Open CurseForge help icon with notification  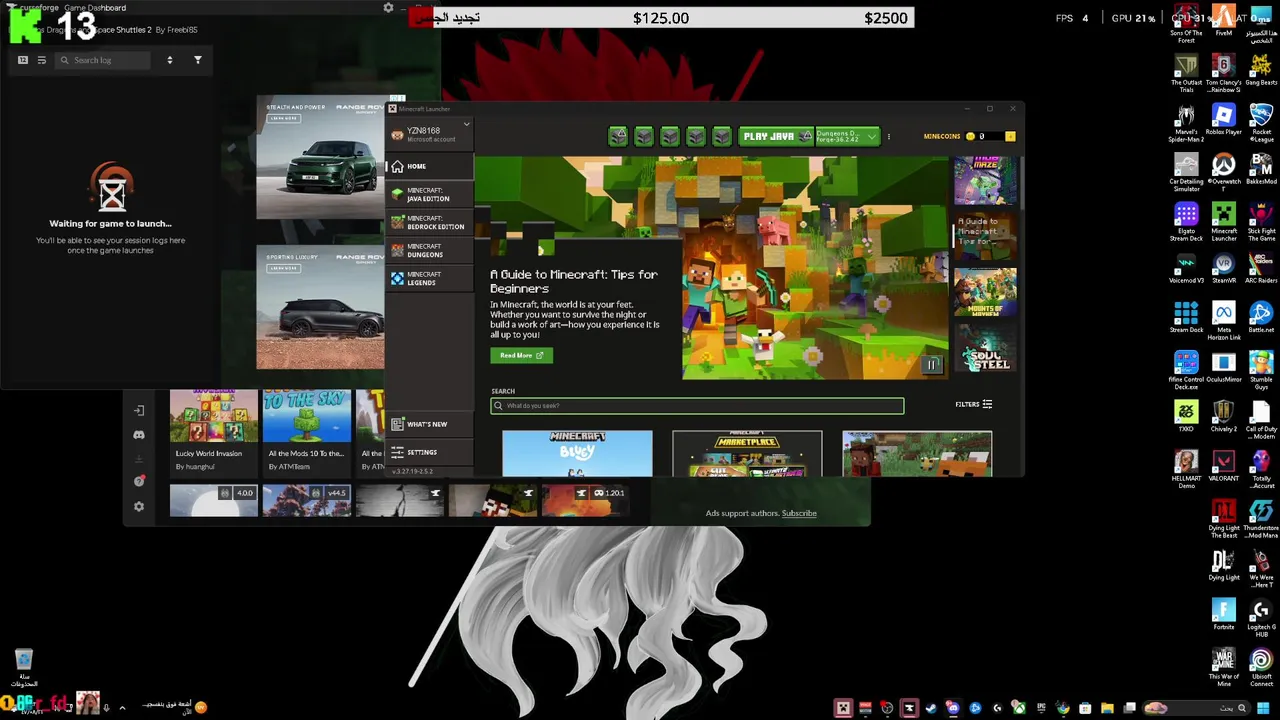tap(139, 481)
